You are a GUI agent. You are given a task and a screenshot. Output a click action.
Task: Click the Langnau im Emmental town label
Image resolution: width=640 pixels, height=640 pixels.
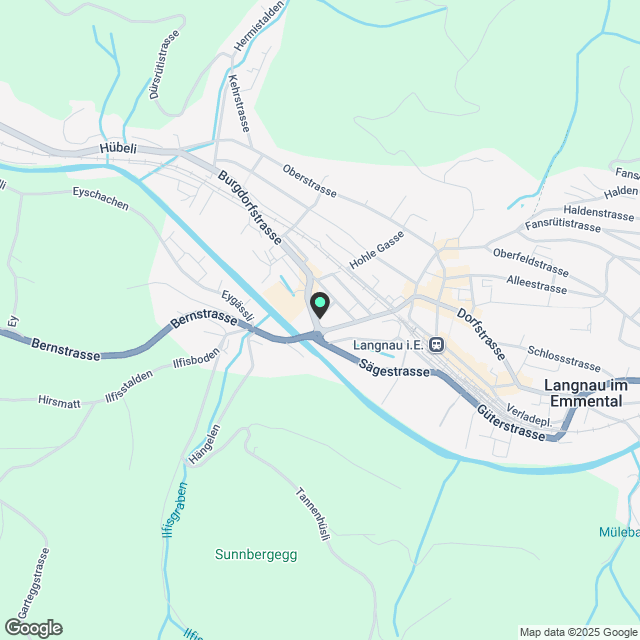pos(586,393)
